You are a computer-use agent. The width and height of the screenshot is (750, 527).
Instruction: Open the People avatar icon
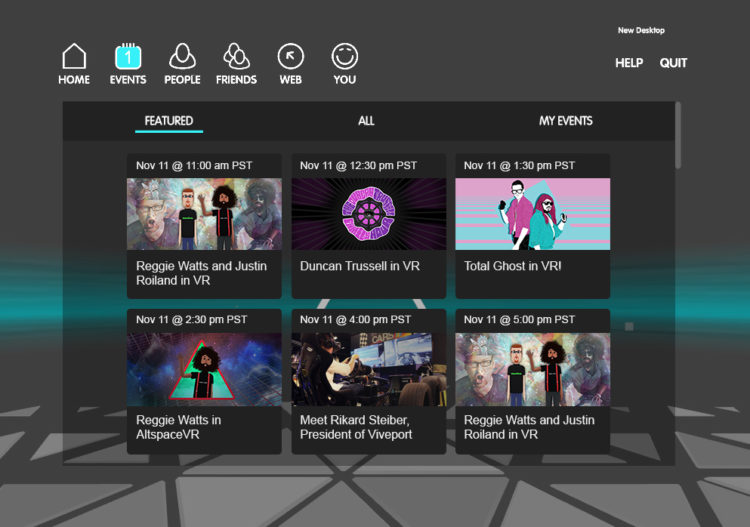pyautogui.click(x=182, y=56)
